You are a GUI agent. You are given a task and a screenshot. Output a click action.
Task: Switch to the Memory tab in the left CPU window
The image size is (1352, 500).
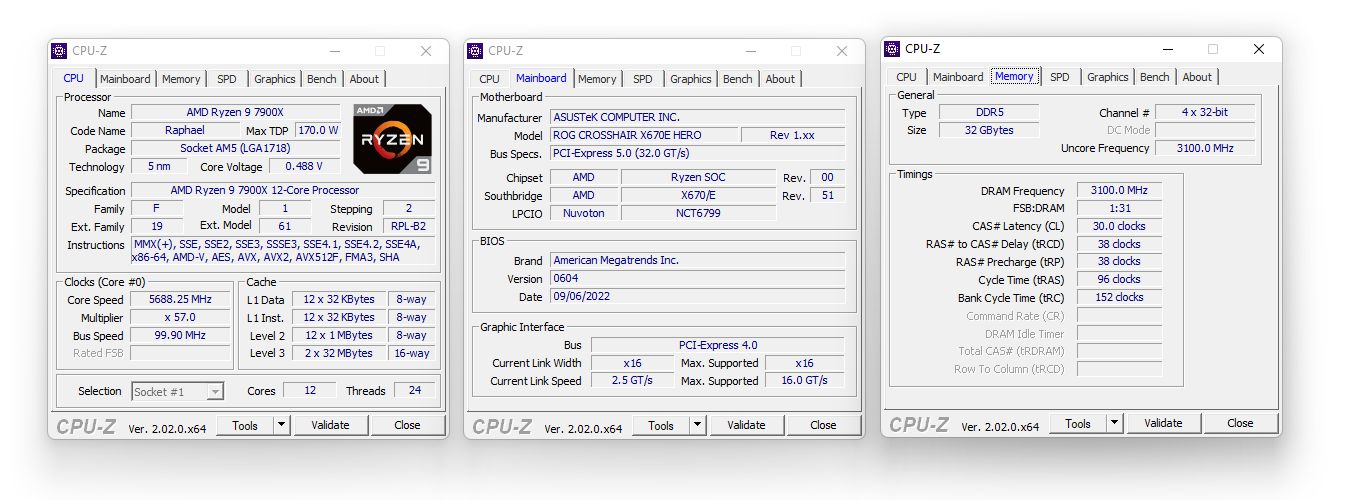(x=181, y=79)
